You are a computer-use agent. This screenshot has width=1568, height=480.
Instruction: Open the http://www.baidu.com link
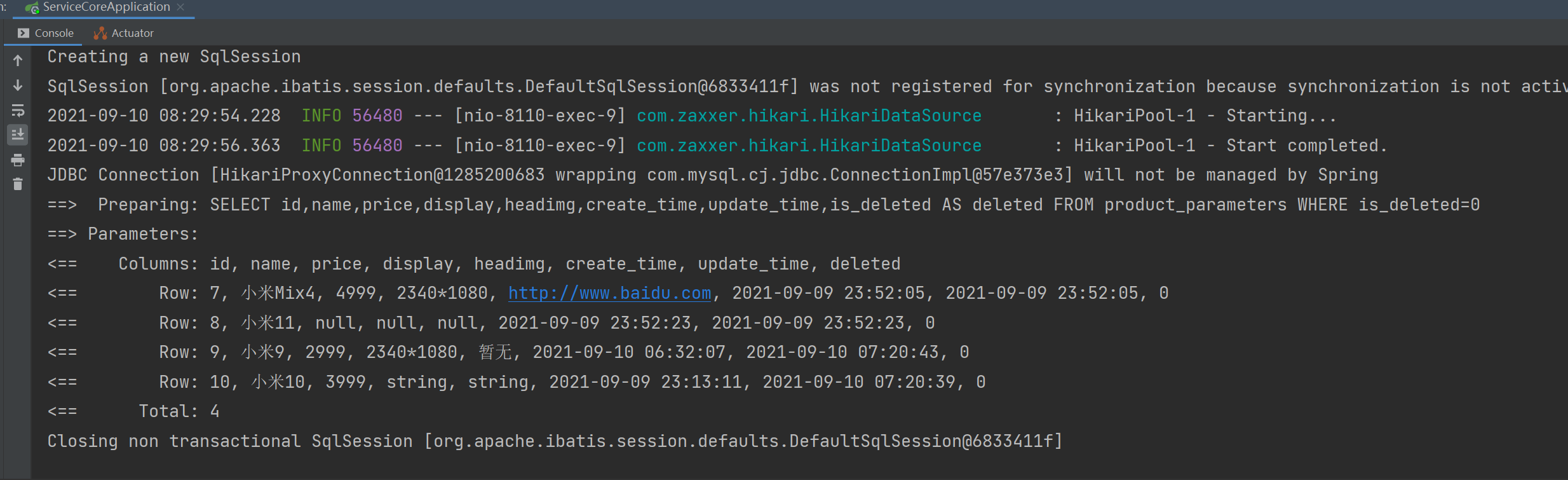[609, 293]
